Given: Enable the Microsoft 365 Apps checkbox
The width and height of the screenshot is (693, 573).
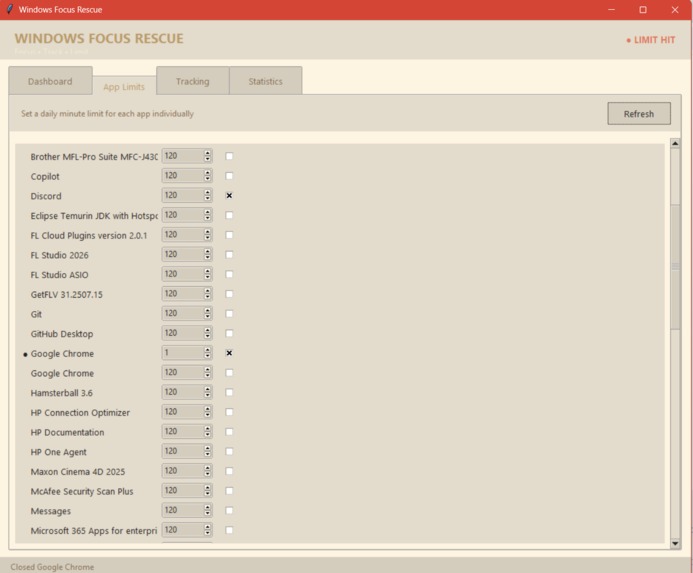Looking at the screenshot, I should pyautogui.click(x=229, y=530).
